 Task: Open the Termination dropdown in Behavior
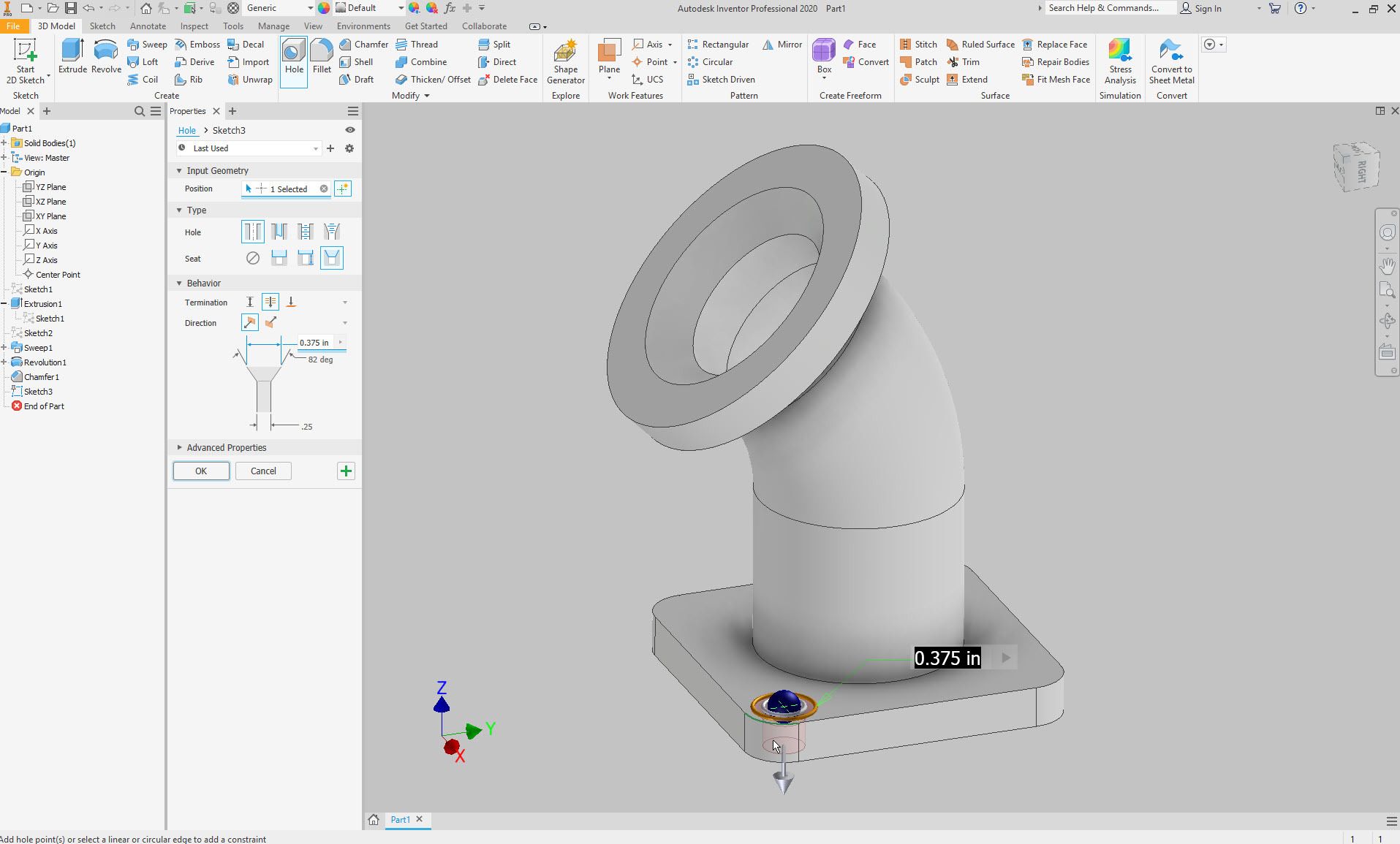(344, 302)
